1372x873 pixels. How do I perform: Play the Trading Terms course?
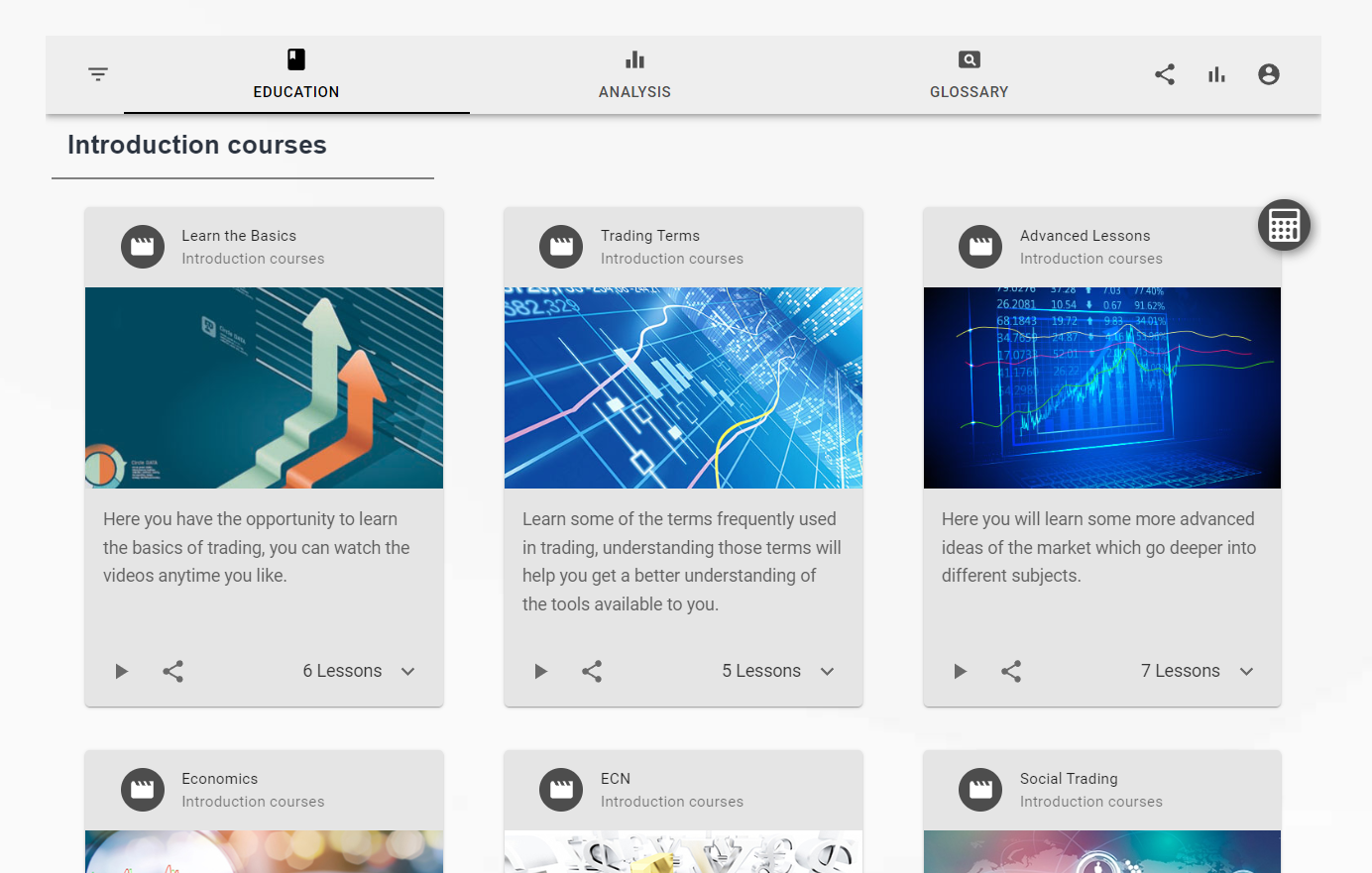[x=540, y=671]
